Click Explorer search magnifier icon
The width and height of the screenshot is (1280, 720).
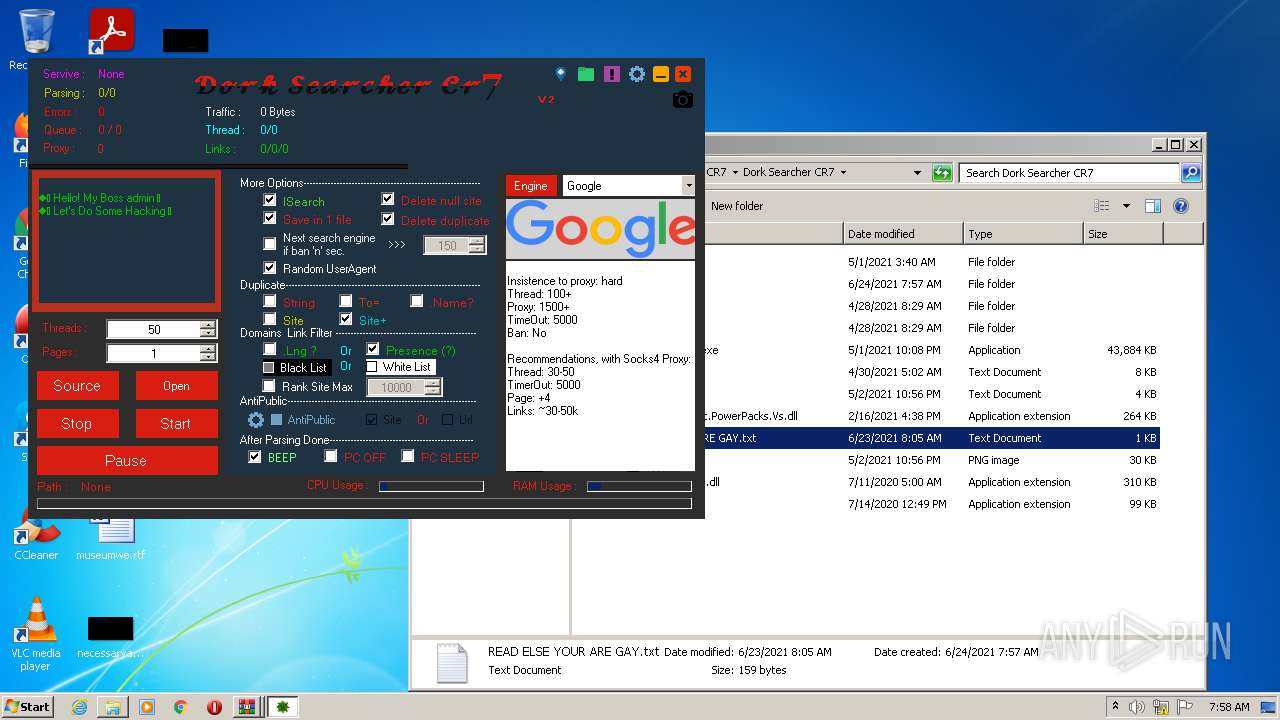[x=1190, y=173]
